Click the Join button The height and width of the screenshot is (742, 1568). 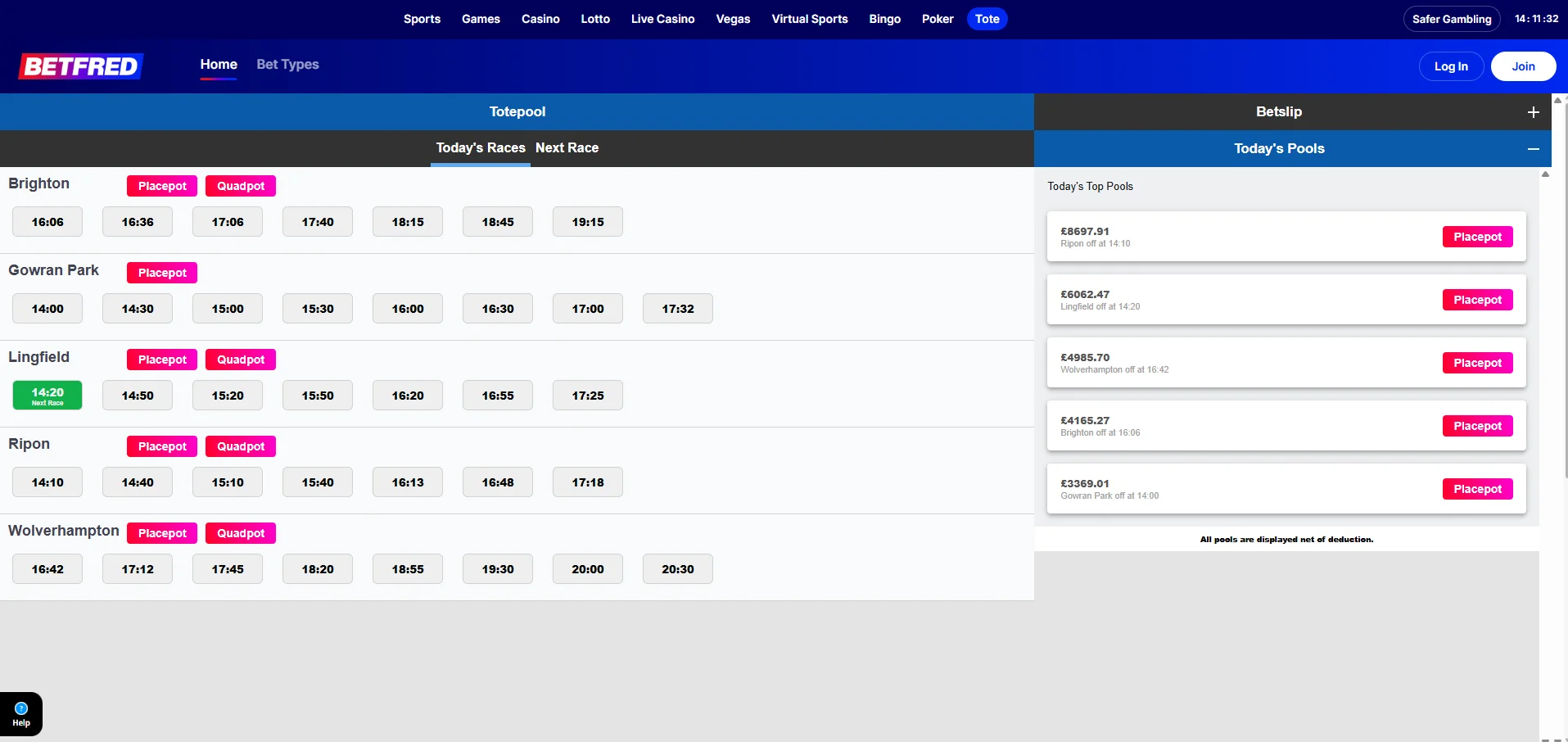point(1523,66)
